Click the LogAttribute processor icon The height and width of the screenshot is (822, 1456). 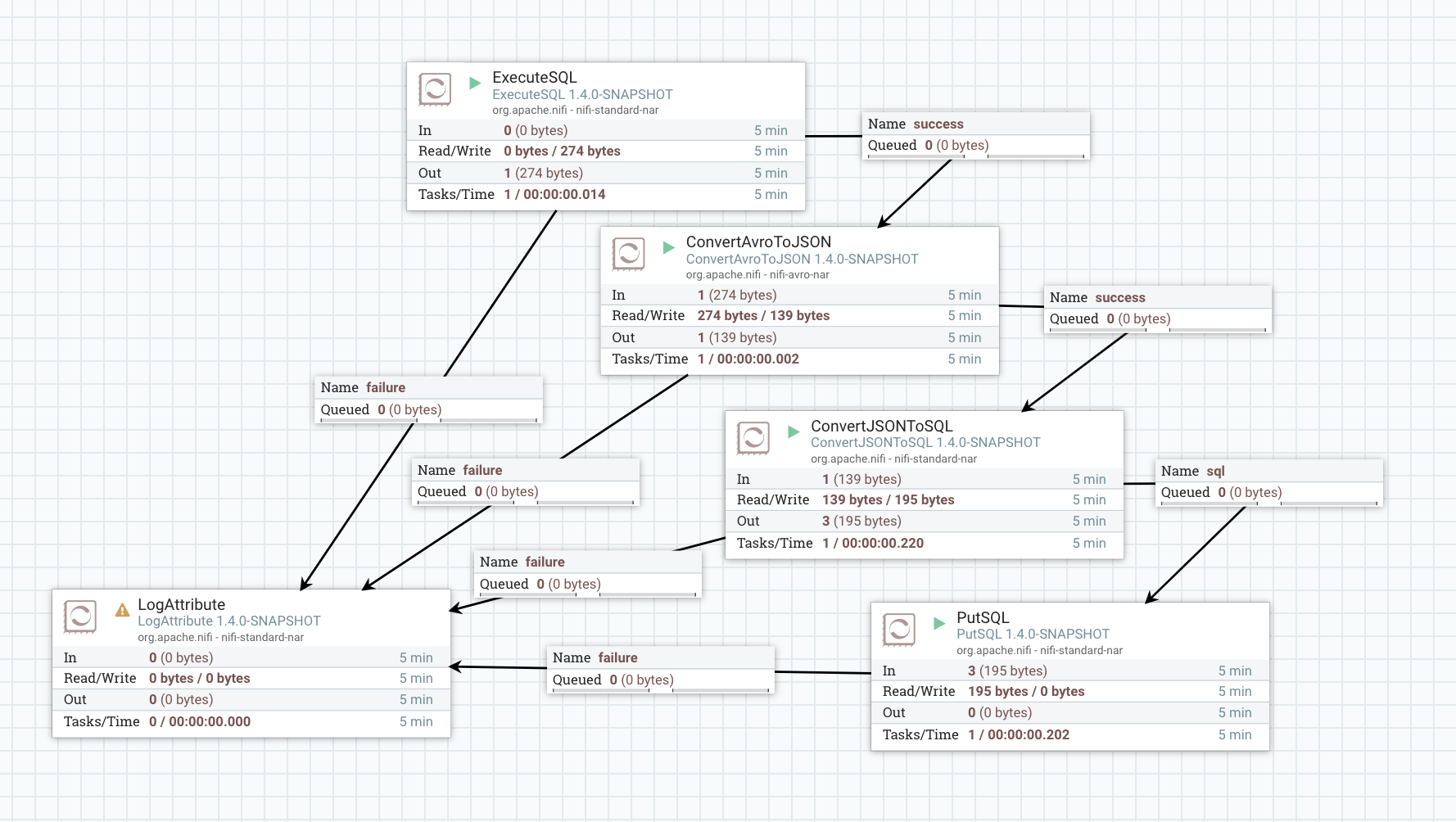(80, 616)
